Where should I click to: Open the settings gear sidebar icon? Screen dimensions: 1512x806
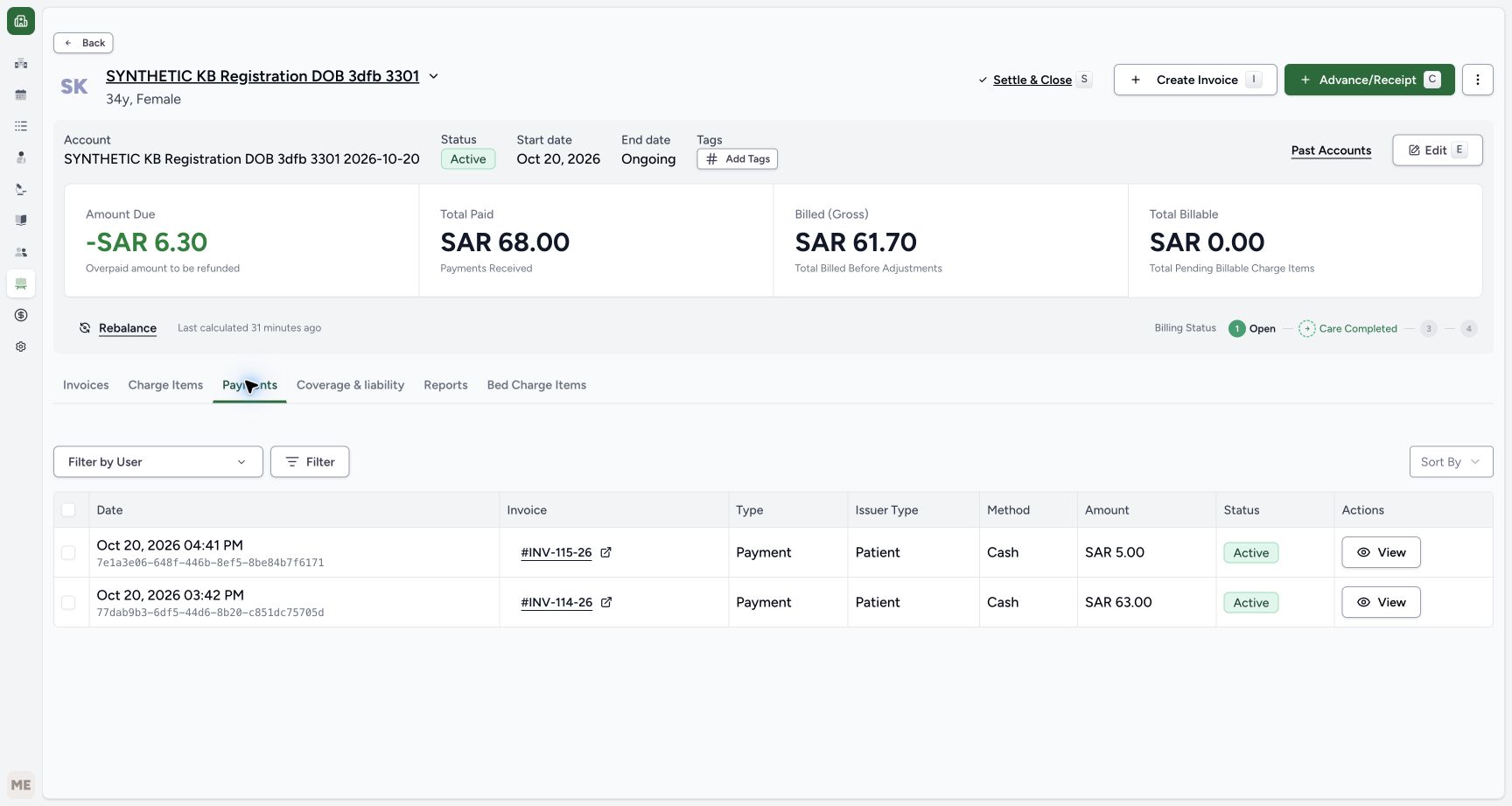point(21,347)
